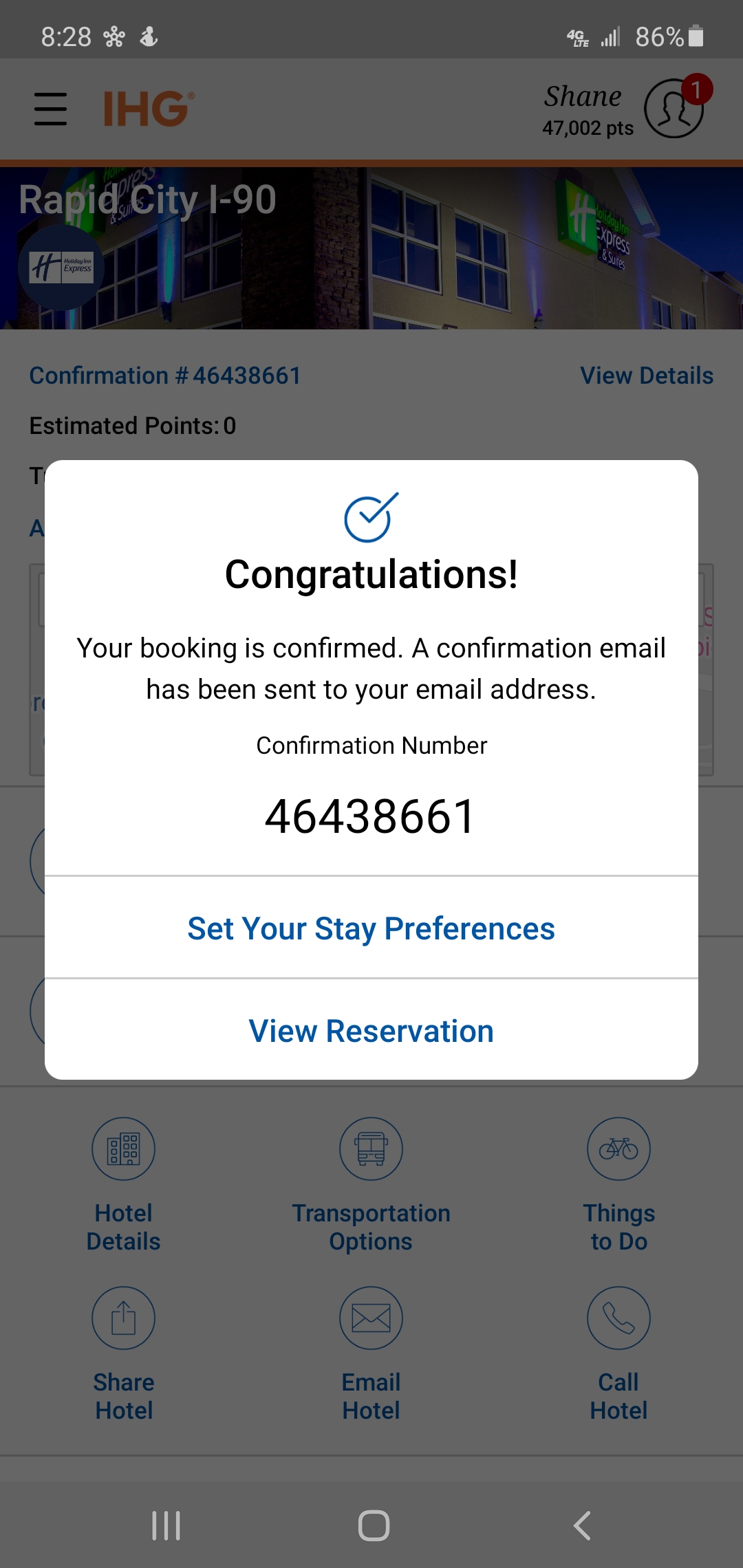
Task: Click View Reservation in the dialog
Action: (371, 1031)
